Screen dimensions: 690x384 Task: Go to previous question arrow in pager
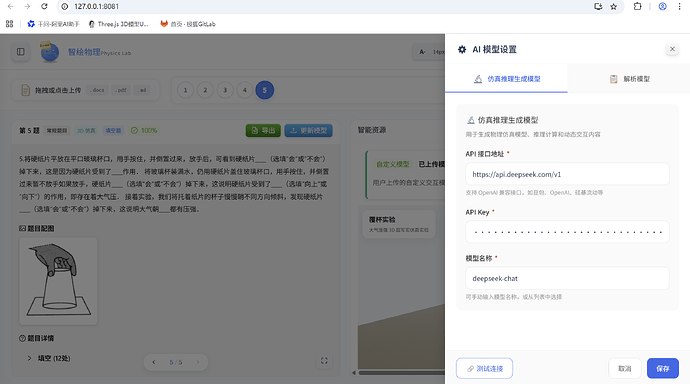154,362
